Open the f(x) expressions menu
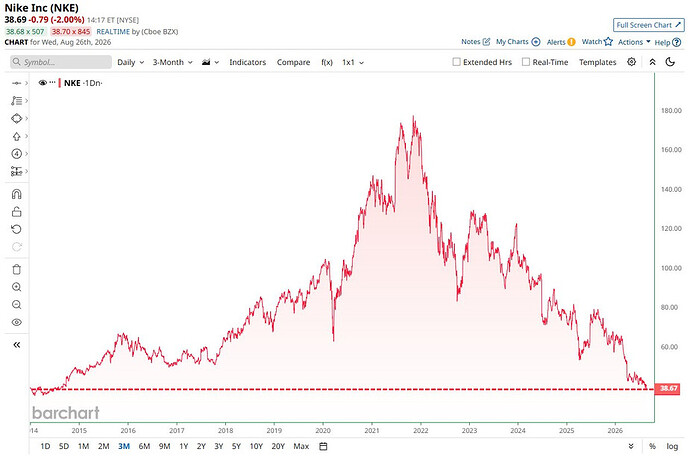The width and height of the screenshot is (690, 456). (327, 63)
